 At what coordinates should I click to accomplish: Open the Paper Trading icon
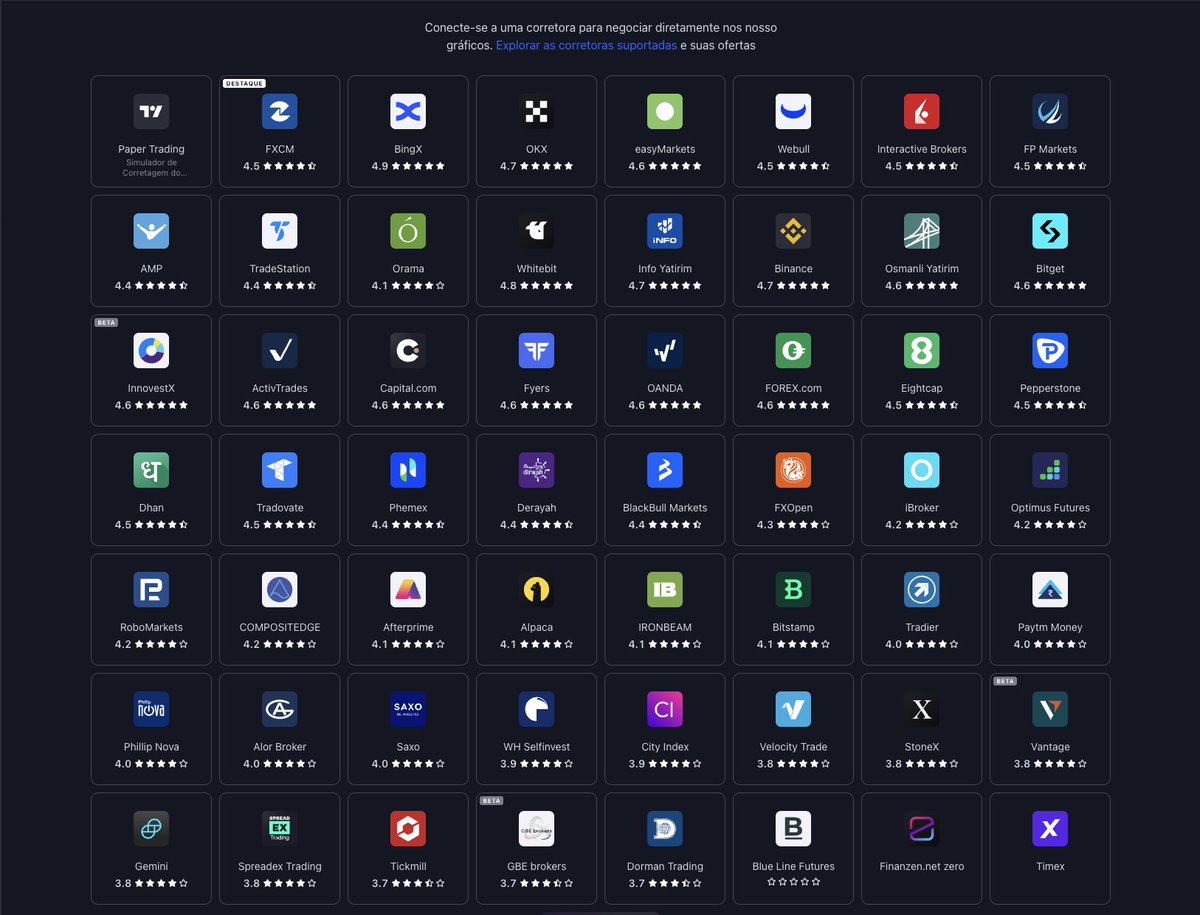151,112
